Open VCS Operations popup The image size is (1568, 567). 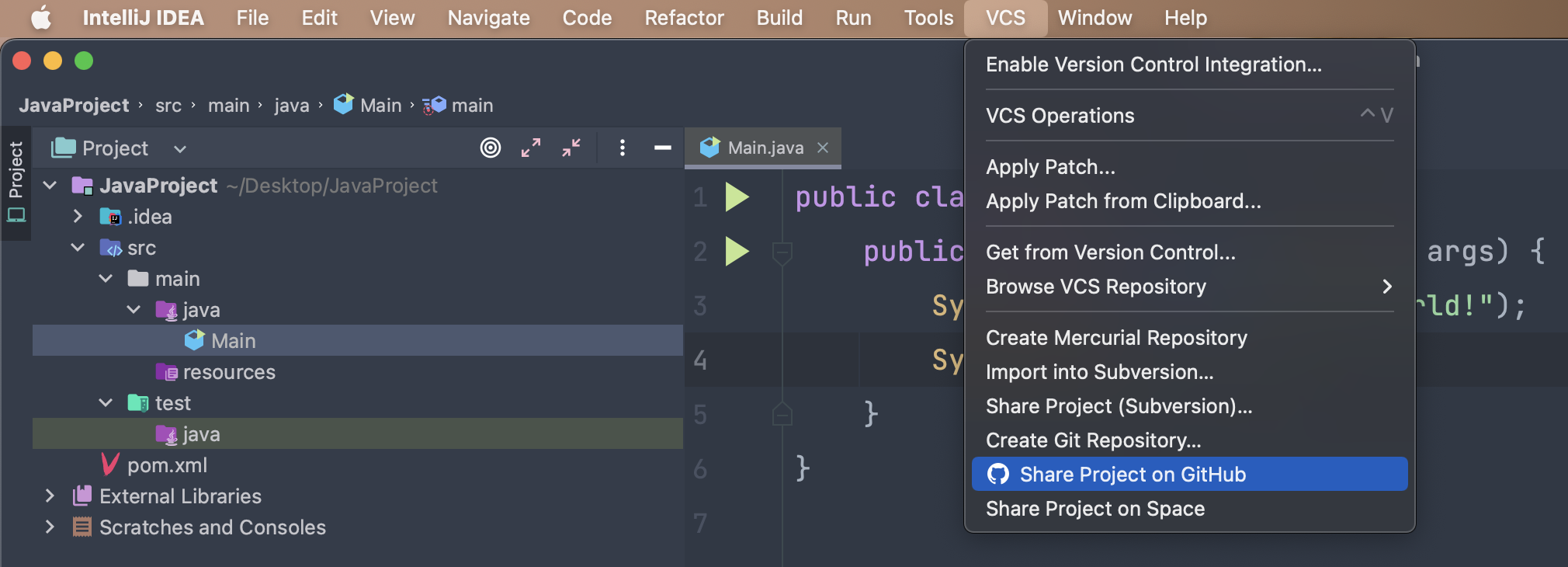click(x=1189, y=116)
